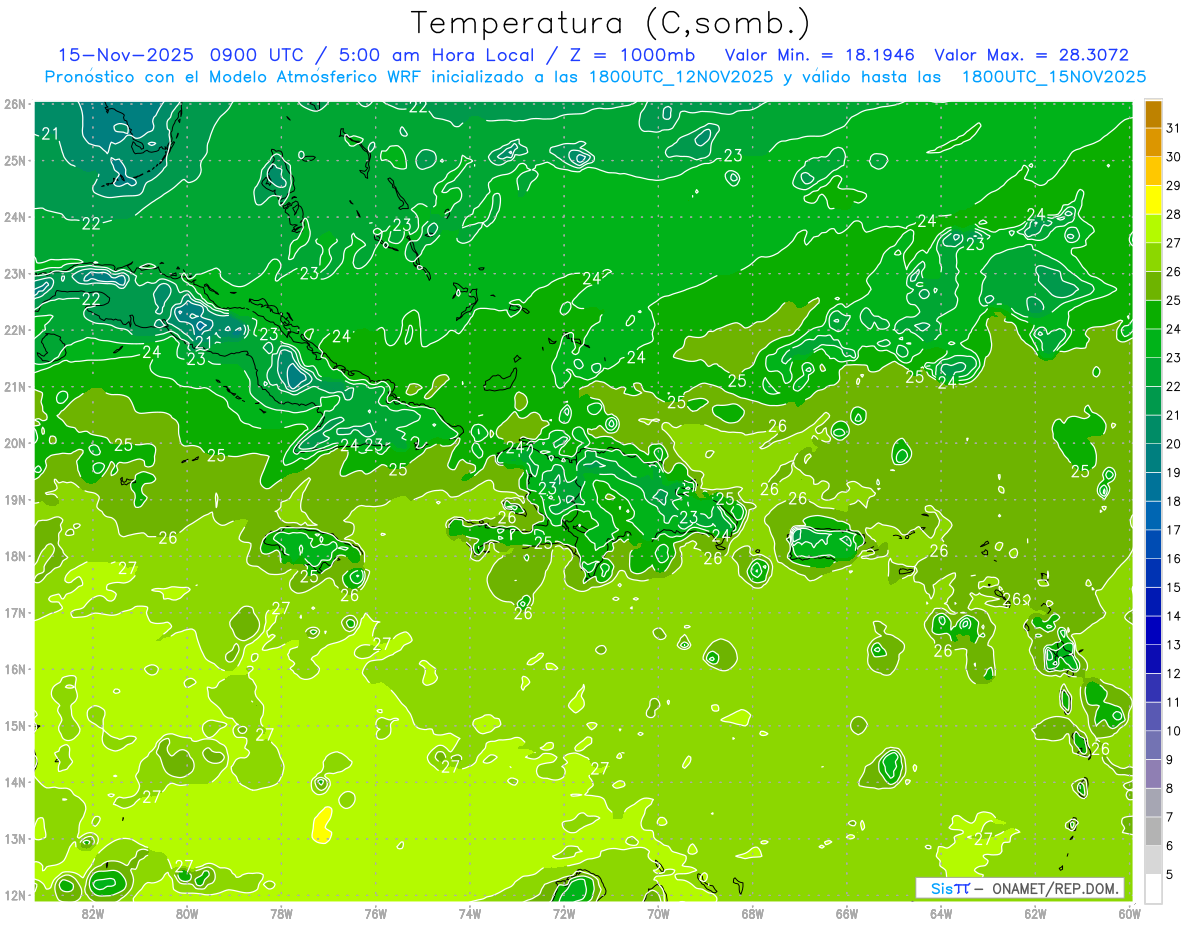Click the longitude axis label "72W"

[564, 913]
